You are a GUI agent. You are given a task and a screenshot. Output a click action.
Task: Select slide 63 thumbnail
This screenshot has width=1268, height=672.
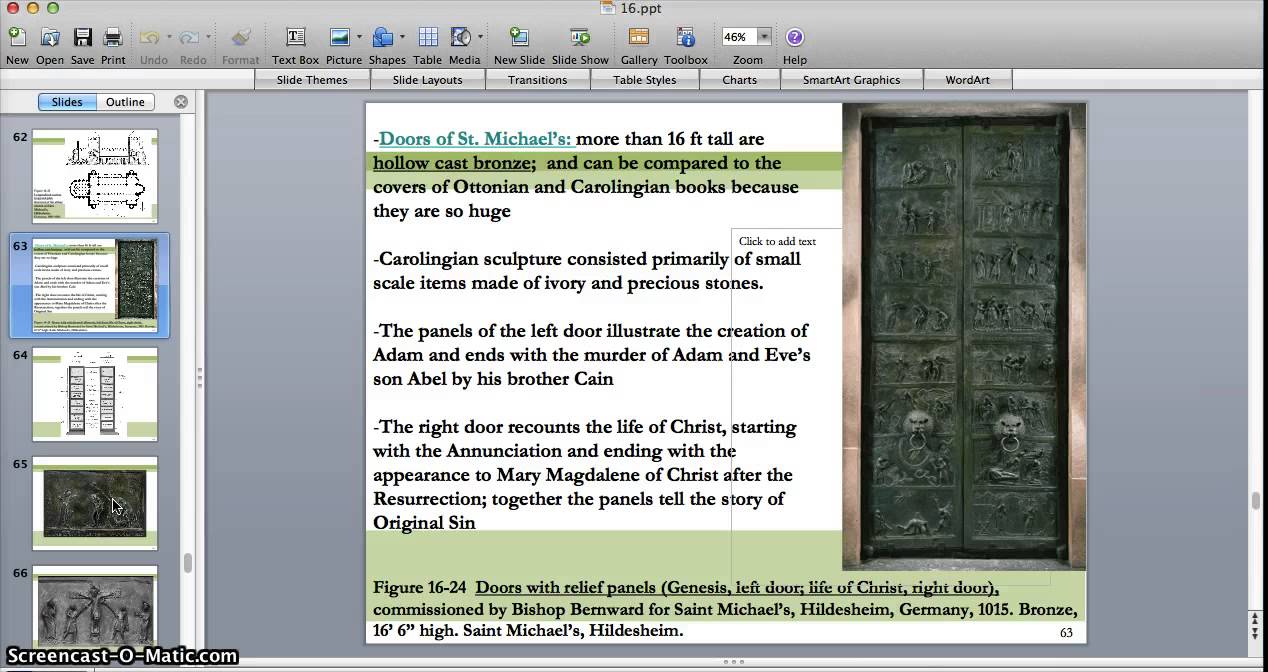(95, 285)
